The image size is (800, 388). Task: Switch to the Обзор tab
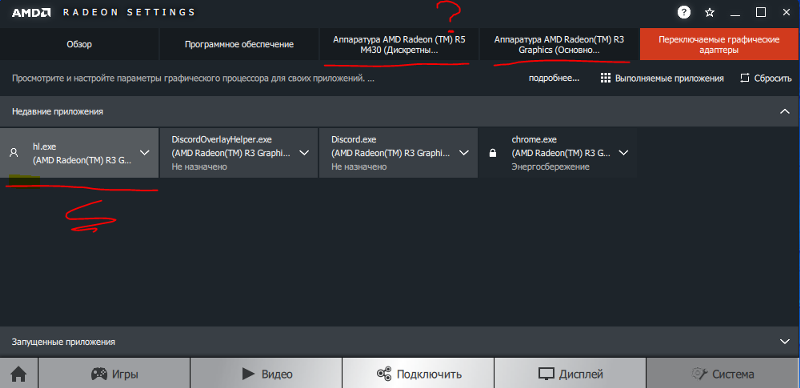point(79,44)
